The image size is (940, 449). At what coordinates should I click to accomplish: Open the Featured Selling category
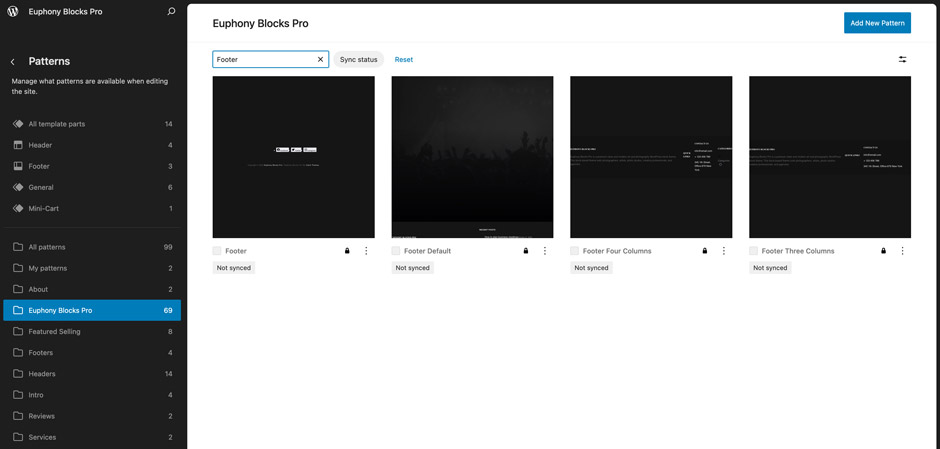[54, 331]
